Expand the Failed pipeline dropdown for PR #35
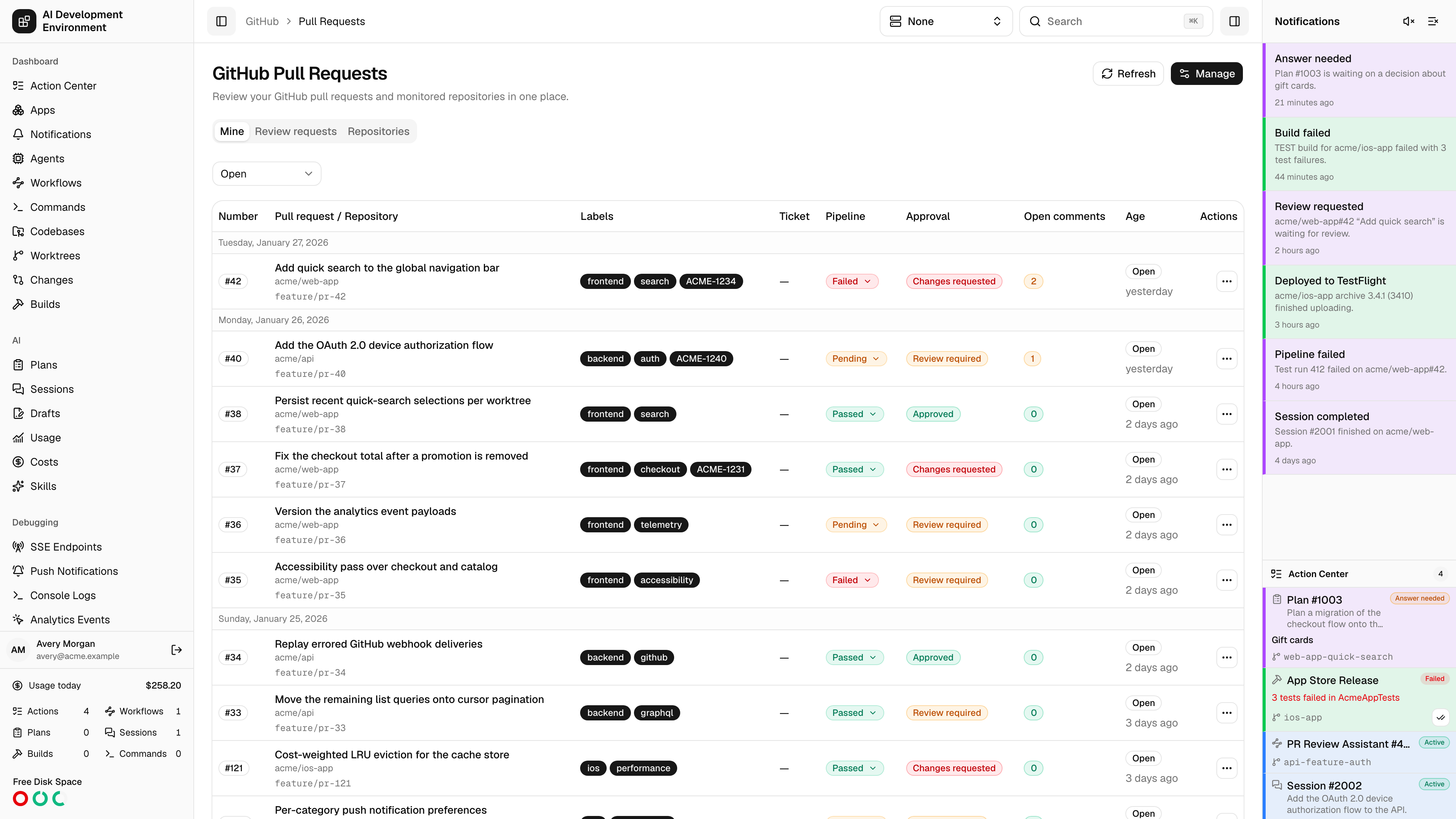Viewport: 1456px width, 819px height. click(852, 581)
